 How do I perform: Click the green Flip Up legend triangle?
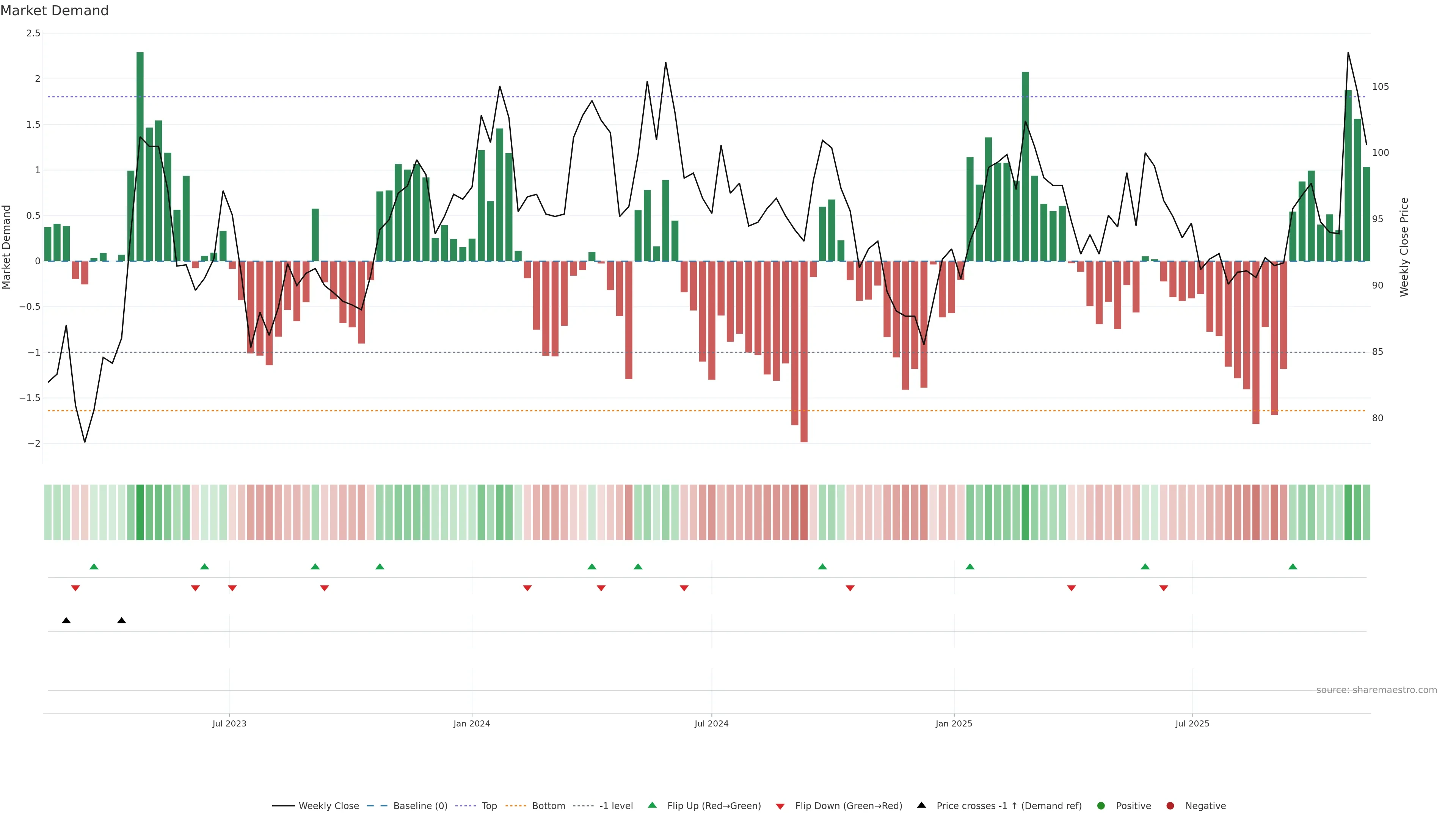tap(652, 805)
